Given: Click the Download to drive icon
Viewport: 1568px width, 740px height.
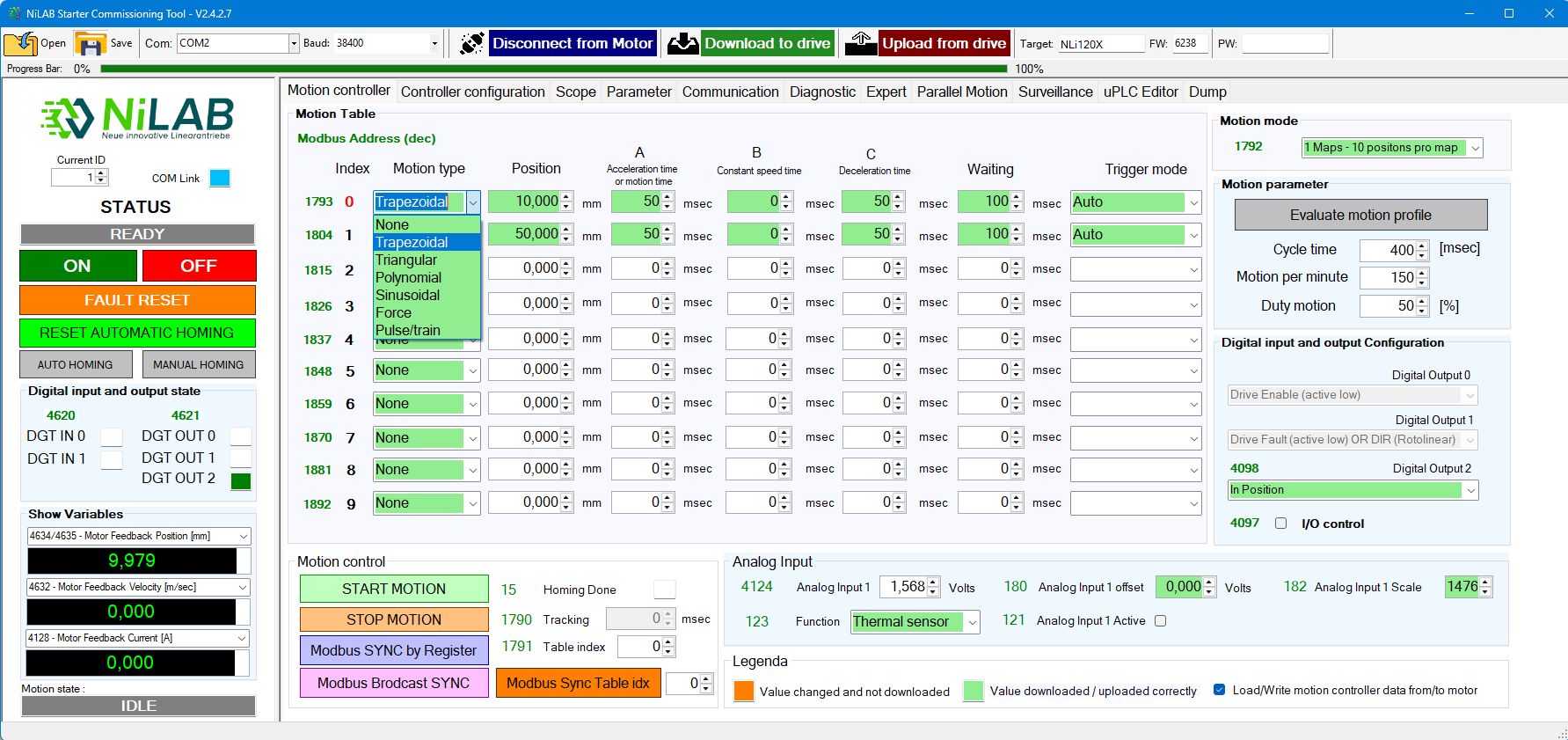Looking at the screenshot, I should (682, 43).
